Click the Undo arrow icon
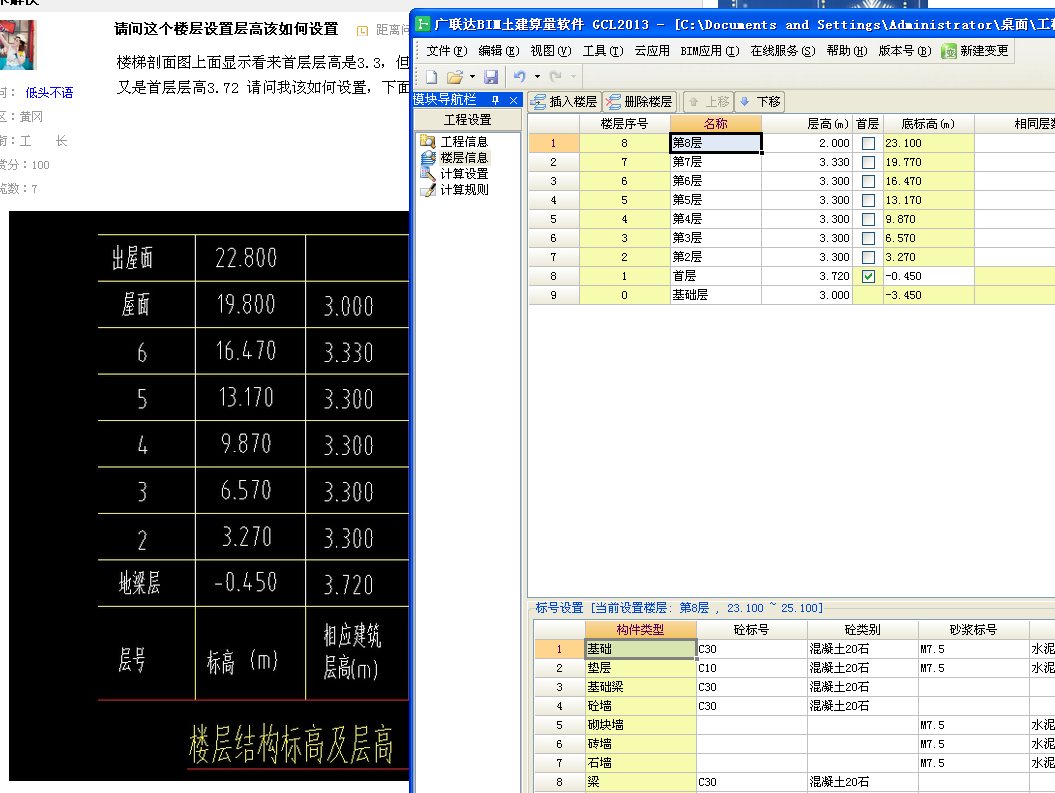This screenshot has height=793, width=1055. (519, 77)
